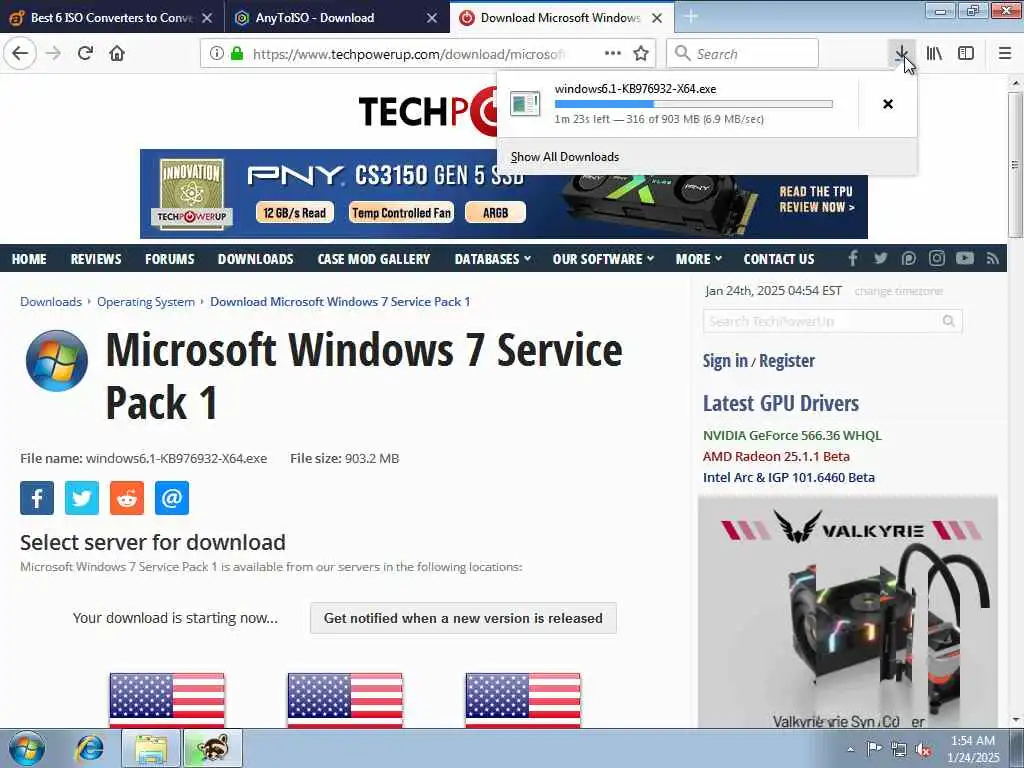The width and height of the screenshot is (1024, 768).
Task: Click the taskbar clock showing 1:54 AM
Action: tap(973, 749)
